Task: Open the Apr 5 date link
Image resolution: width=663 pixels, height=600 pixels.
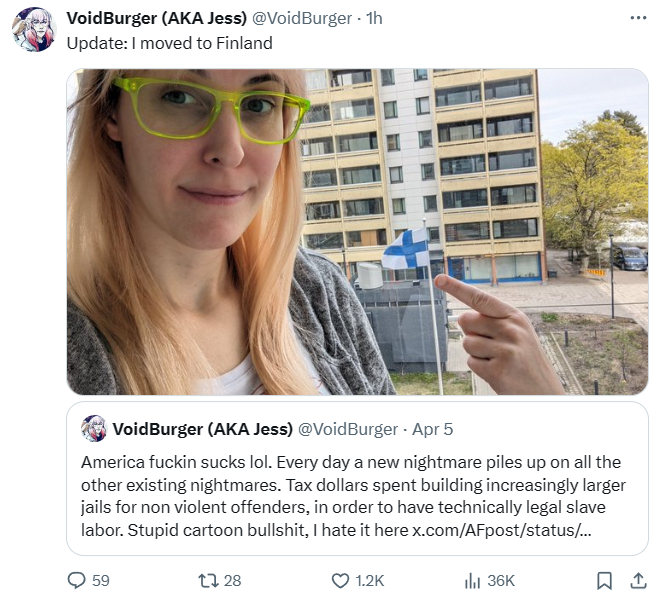Action: (x=432, y=429)
